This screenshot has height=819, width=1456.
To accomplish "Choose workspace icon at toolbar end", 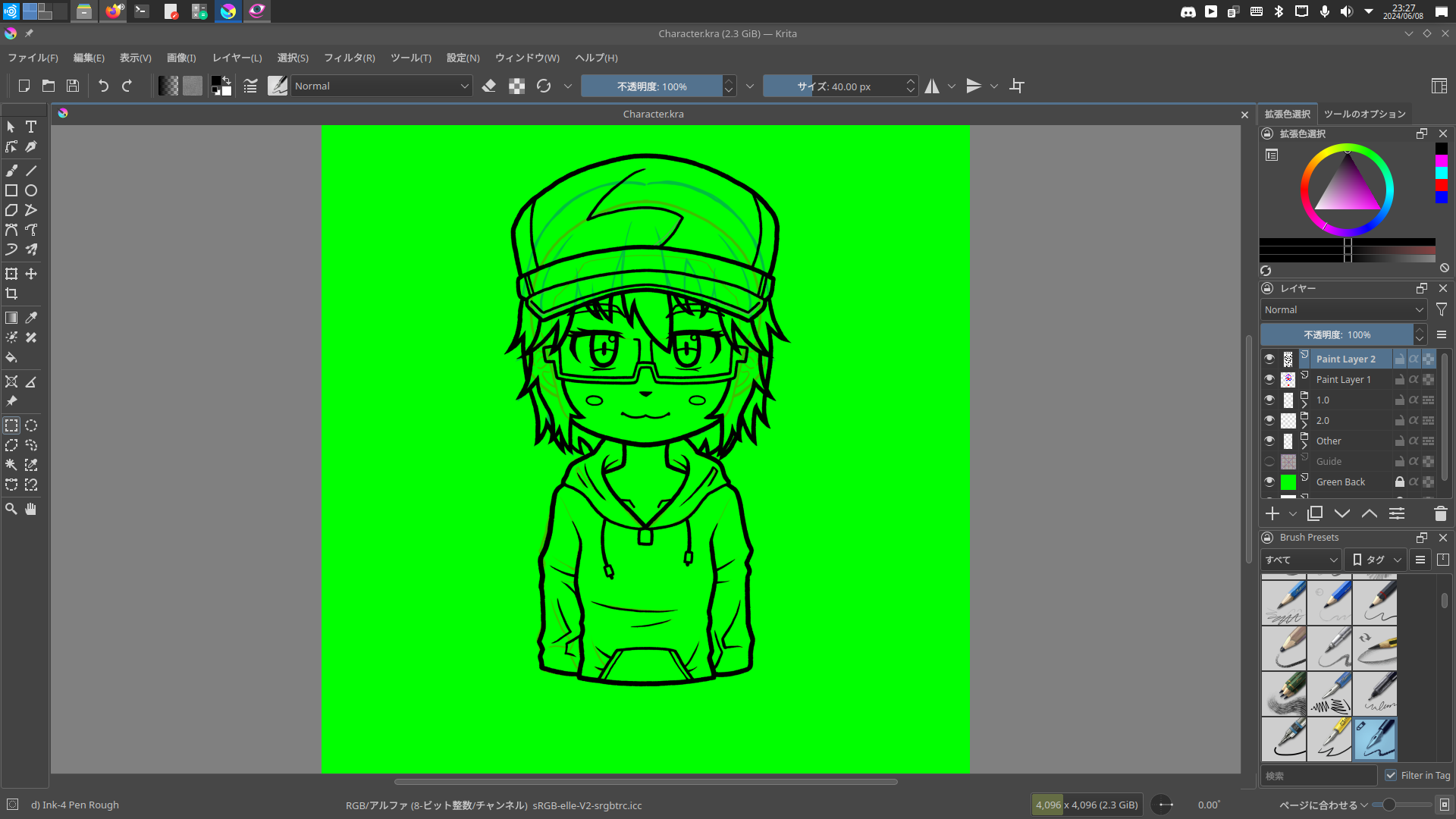I will point(1439,86).
